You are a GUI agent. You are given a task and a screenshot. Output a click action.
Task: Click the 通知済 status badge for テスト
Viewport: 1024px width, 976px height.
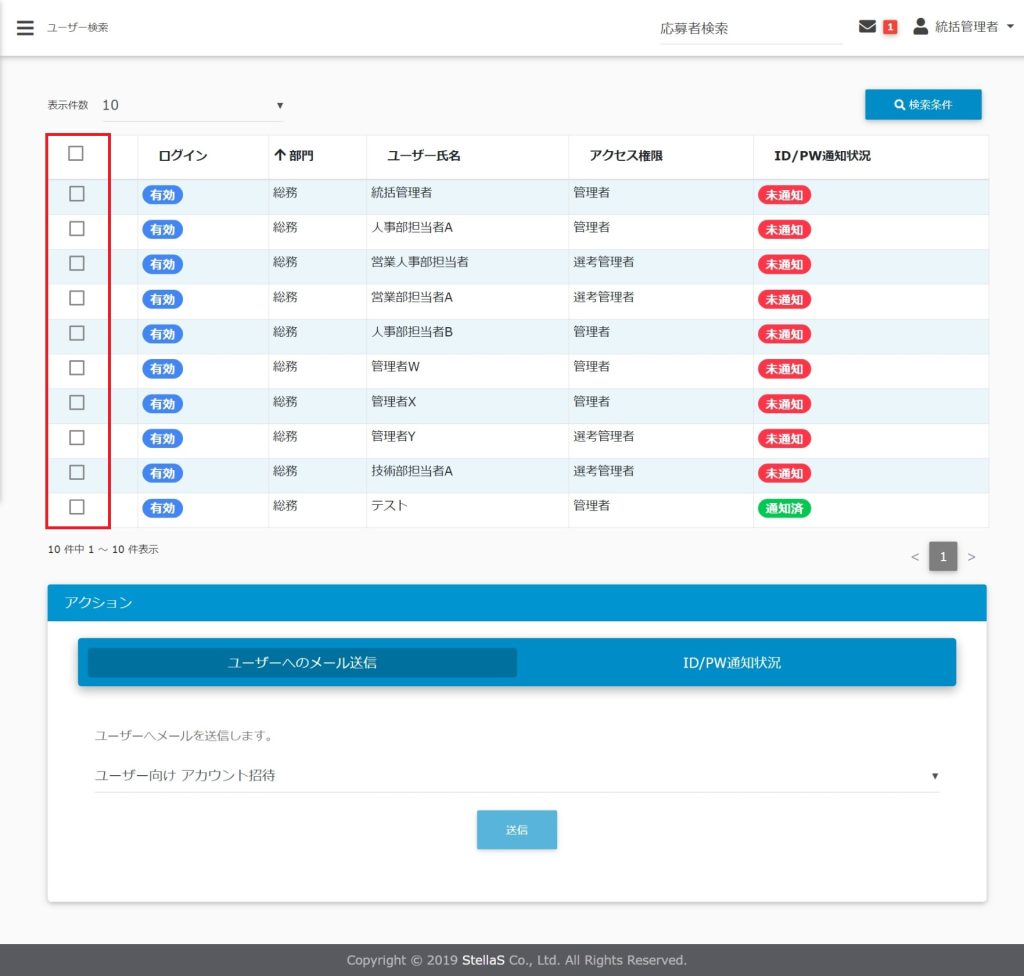point(784,508)
